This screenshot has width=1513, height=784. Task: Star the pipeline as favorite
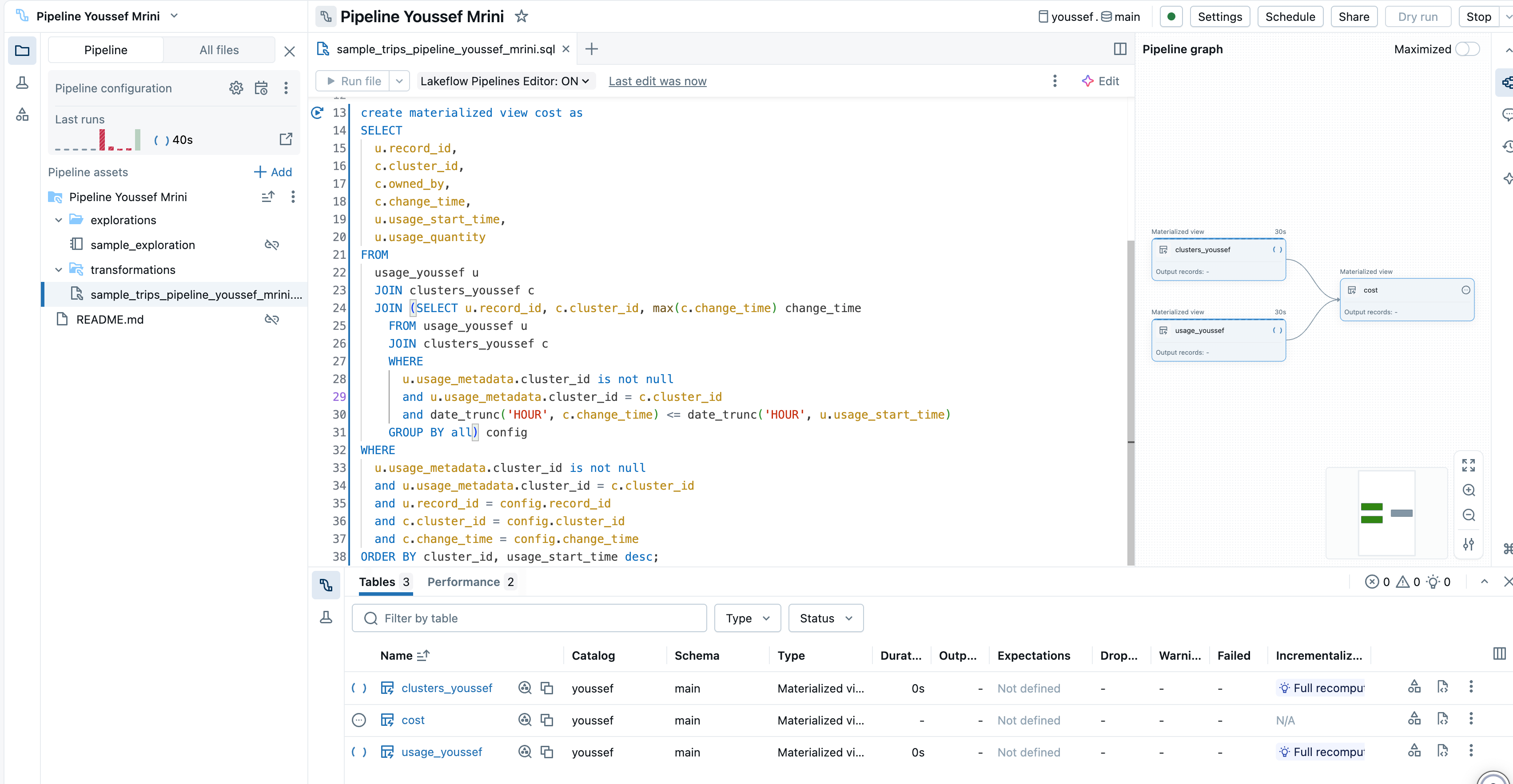click(x=521, y=16)
